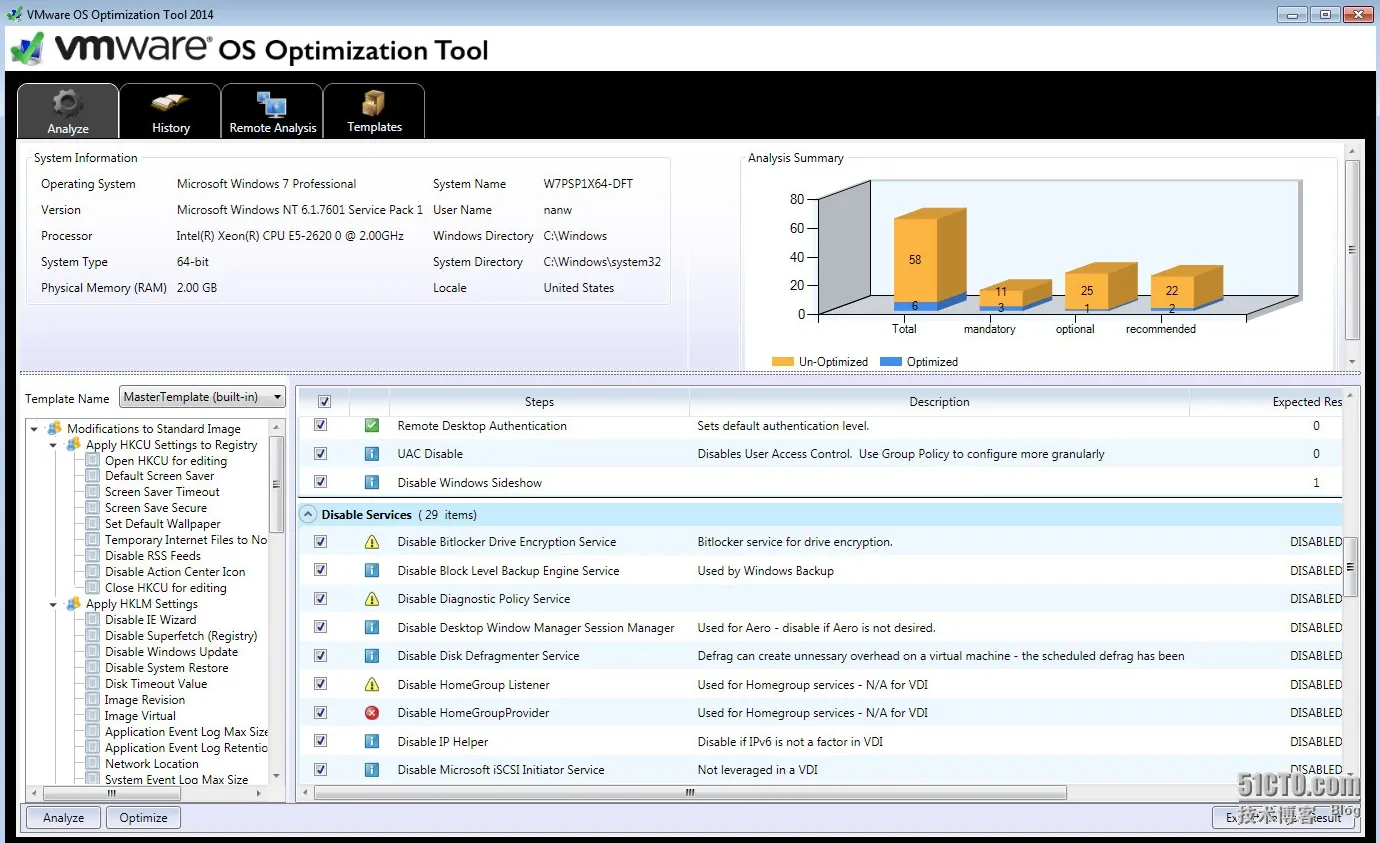Select Disable Superfetch (Registry) tree item

point(181,636)
